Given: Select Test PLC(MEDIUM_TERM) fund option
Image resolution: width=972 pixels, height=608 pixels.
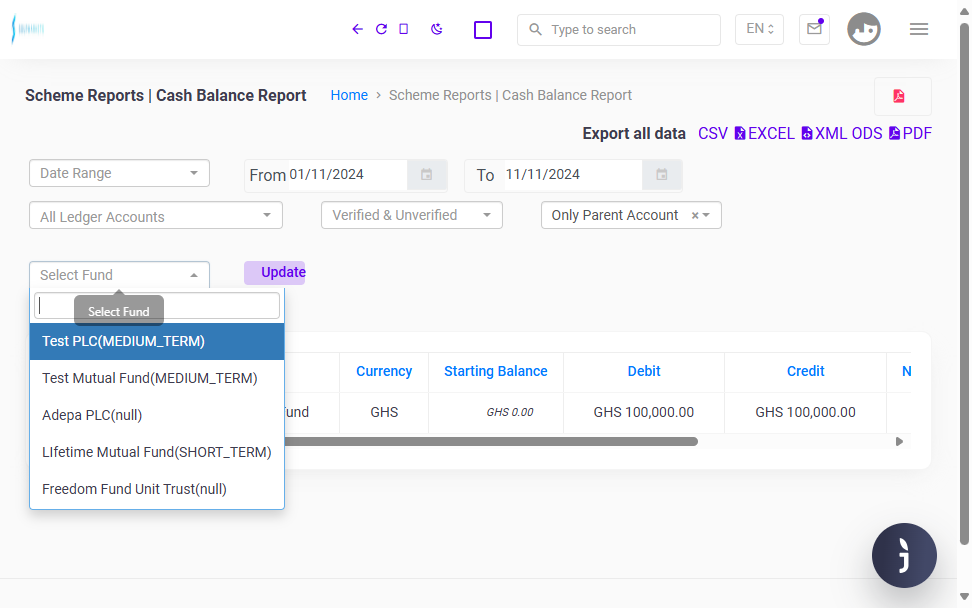Looking at the screenshot, I should [x=157, y=341].
